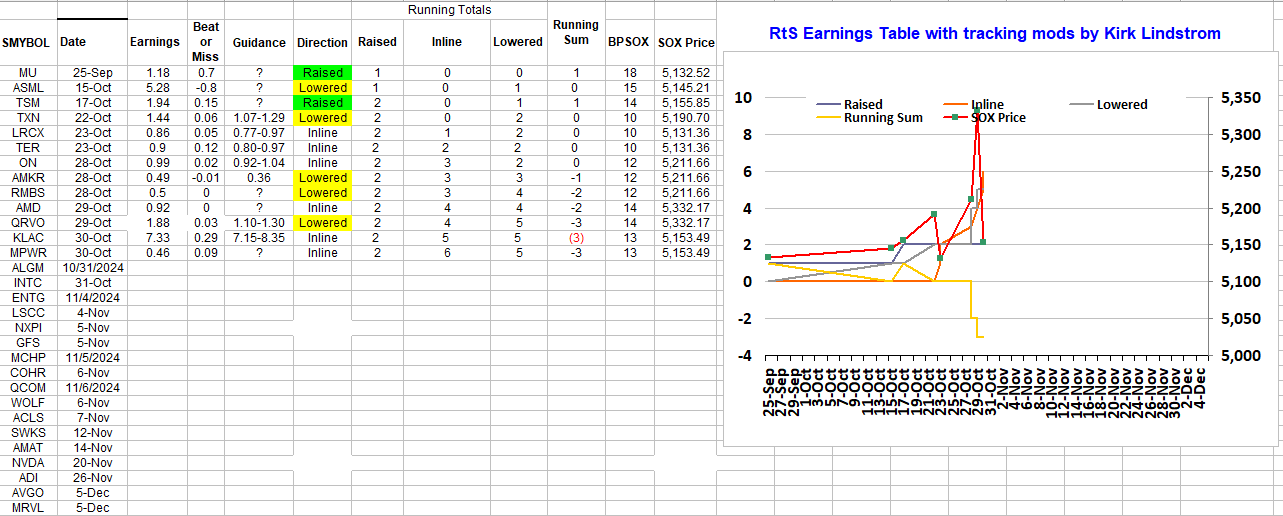The height and width of the screenshot is (516, 1283).
Task: Click the SMYBOL column header
Action: coord(28,43)
